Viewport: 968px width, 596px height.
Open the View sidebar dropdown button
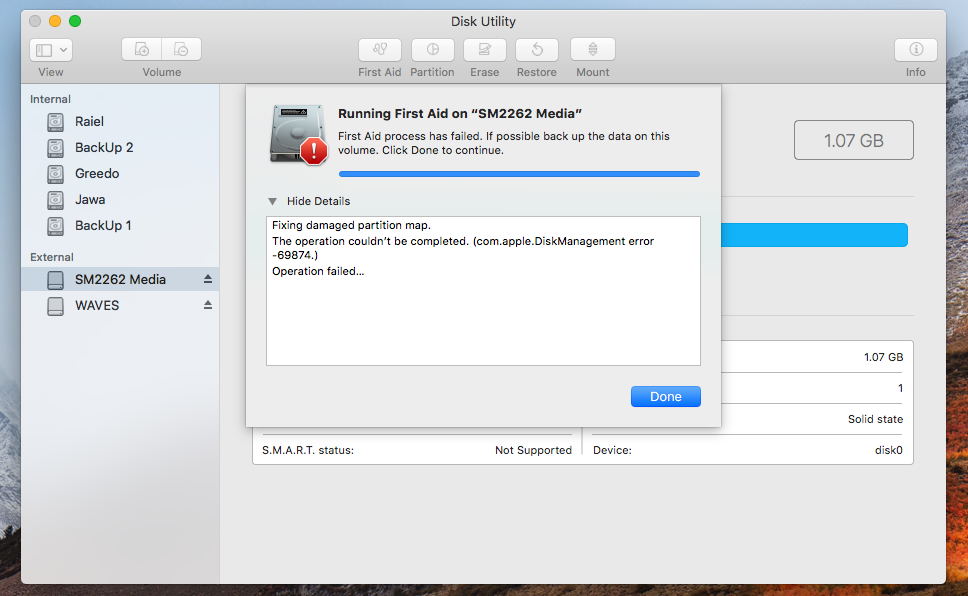(51, 49)
